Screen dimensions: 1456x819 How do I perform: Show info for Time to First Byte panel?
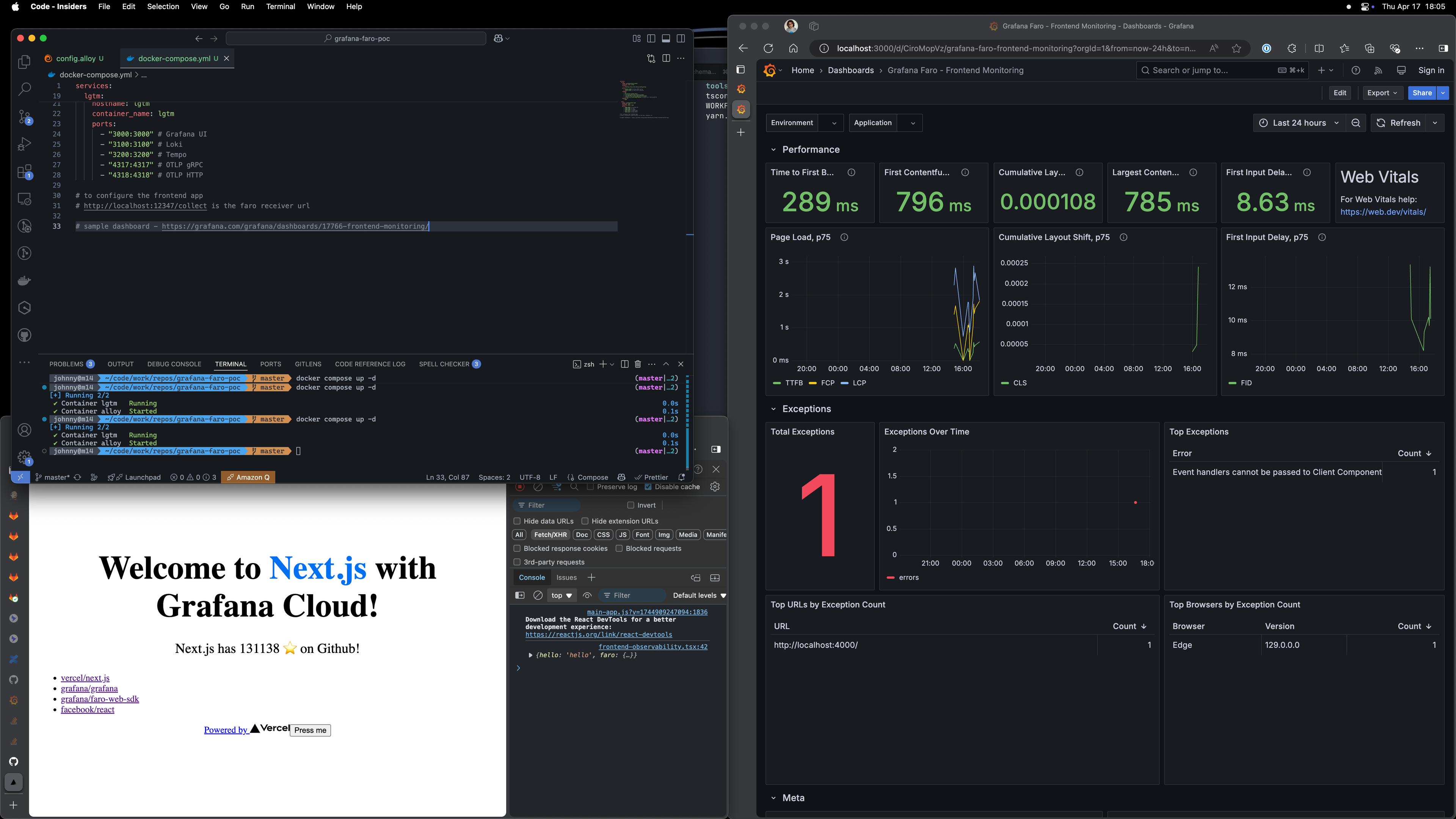click(851, 173)
